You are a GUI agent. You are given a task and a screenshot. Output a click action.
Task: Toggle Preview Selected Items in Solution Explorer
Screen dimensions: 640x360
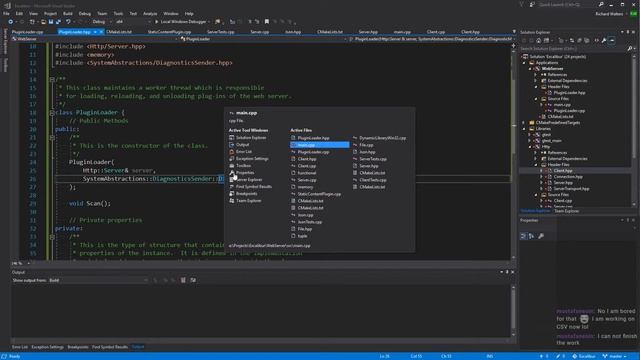611,40
